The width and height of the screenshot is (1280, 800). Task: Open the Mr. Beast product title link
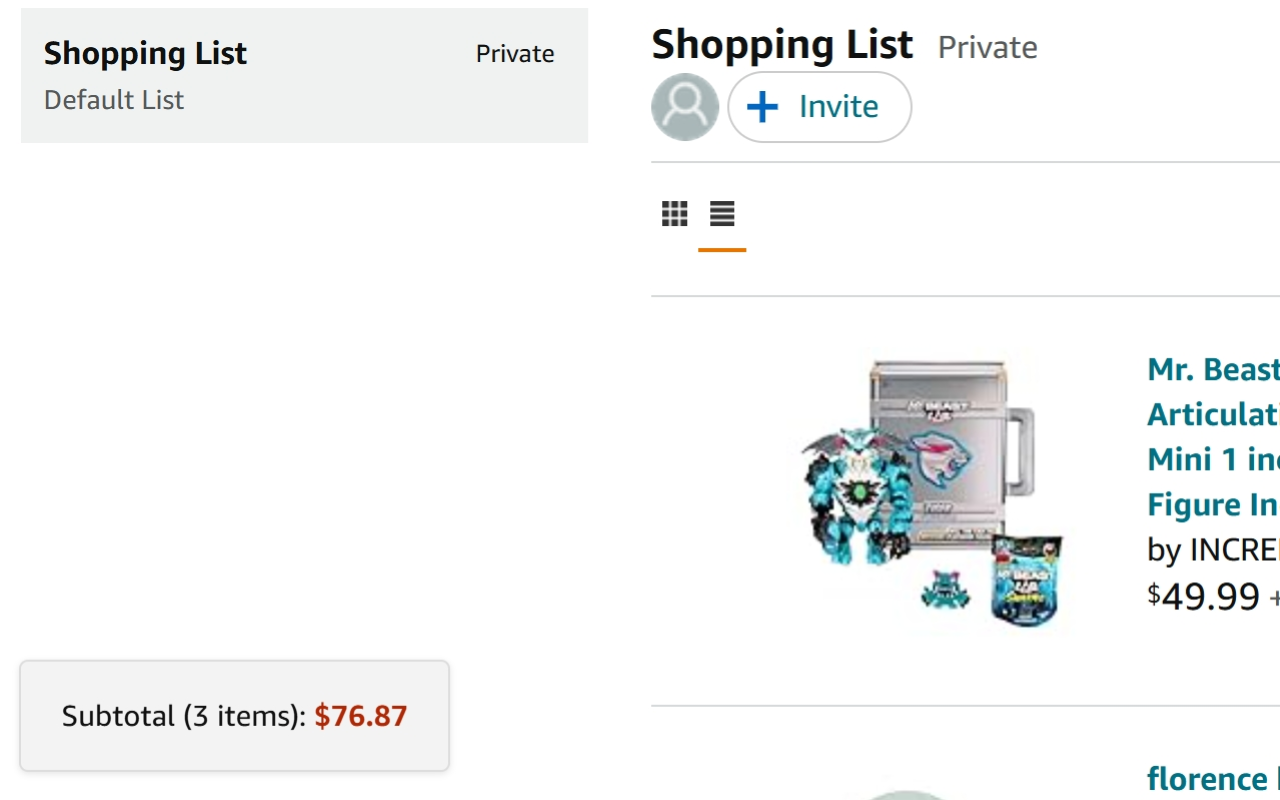[1213, 369]
